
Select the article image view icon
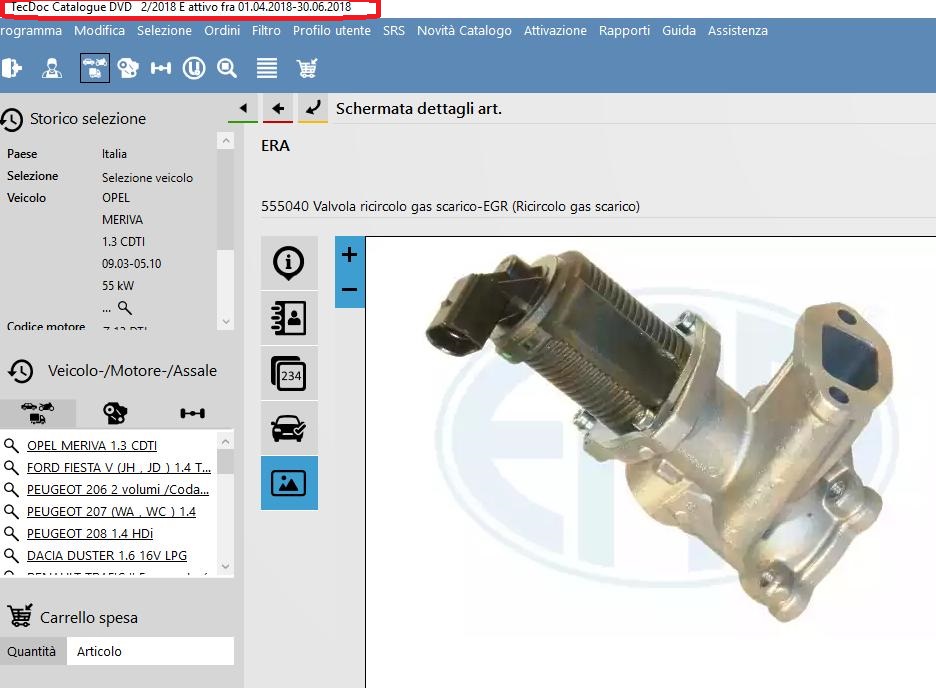(289, 483)
